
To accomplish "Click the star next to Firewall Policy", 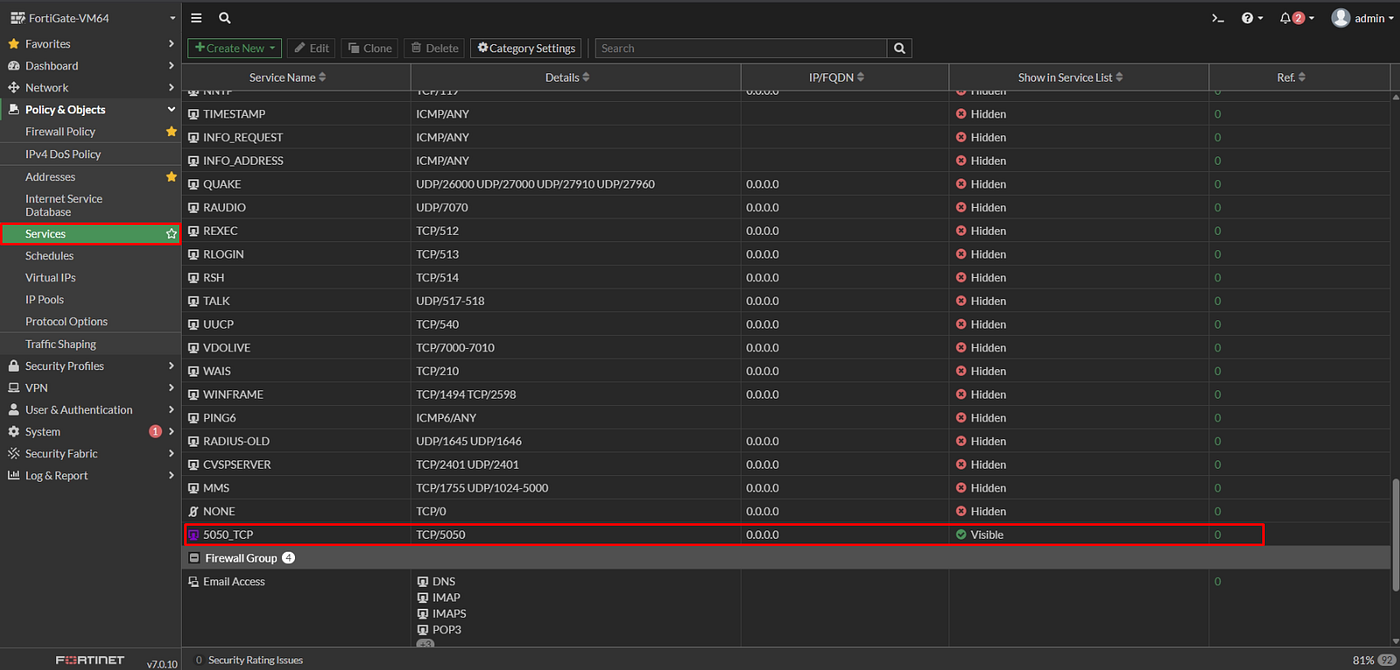I will 171,132.
